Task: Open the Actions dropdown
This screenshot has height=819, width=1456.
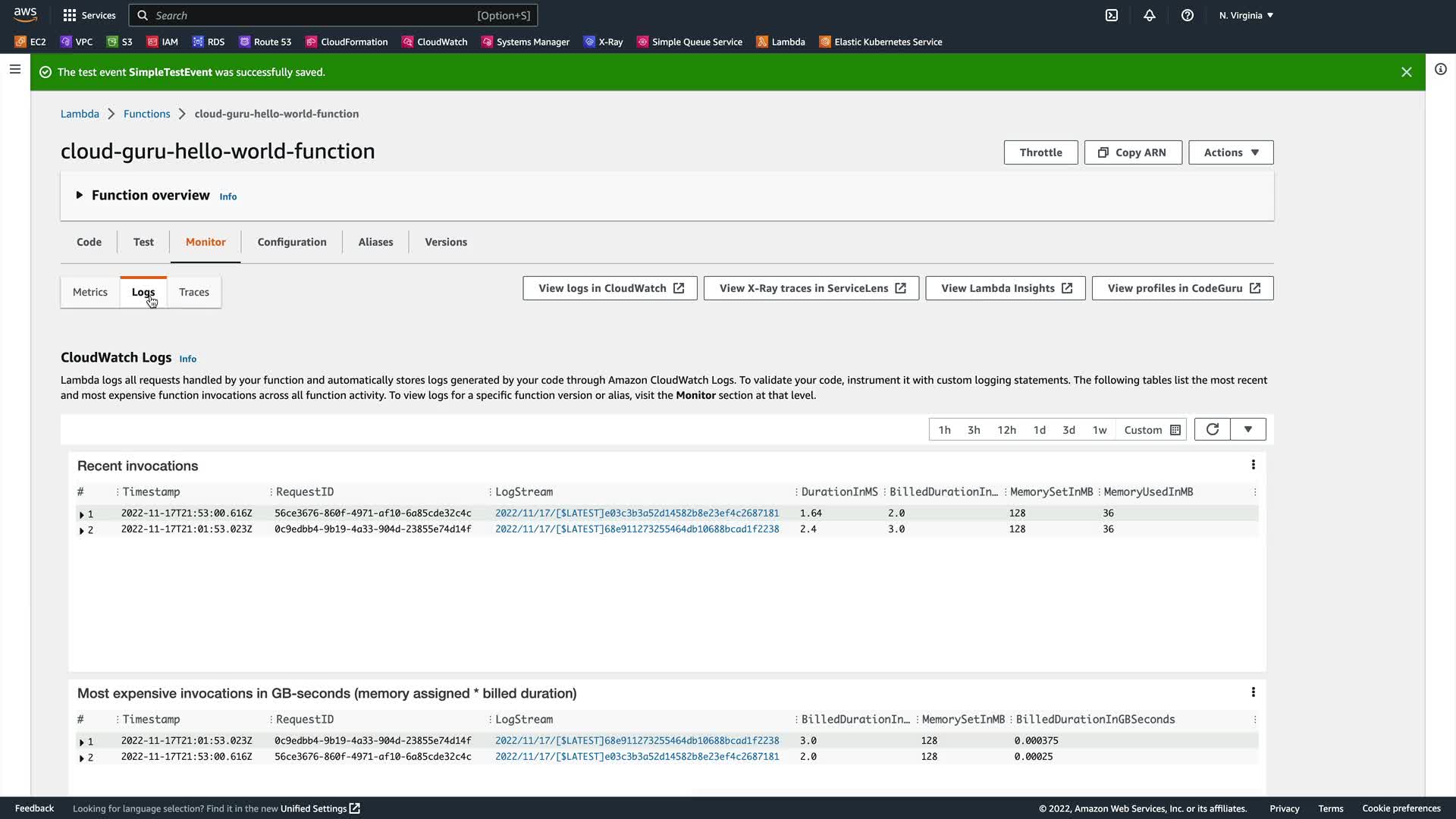Action: pos(1230,152)
